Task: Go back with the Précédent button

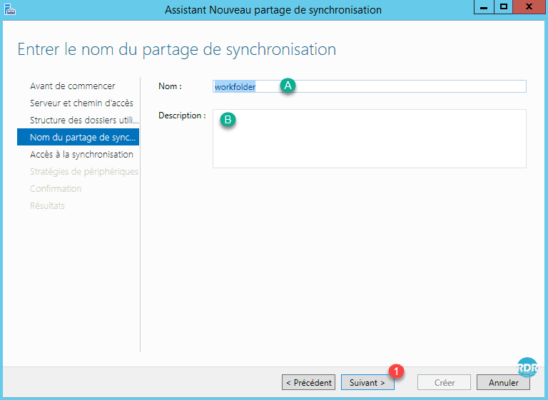Action: pyautogui.click(x=309, y=383)
